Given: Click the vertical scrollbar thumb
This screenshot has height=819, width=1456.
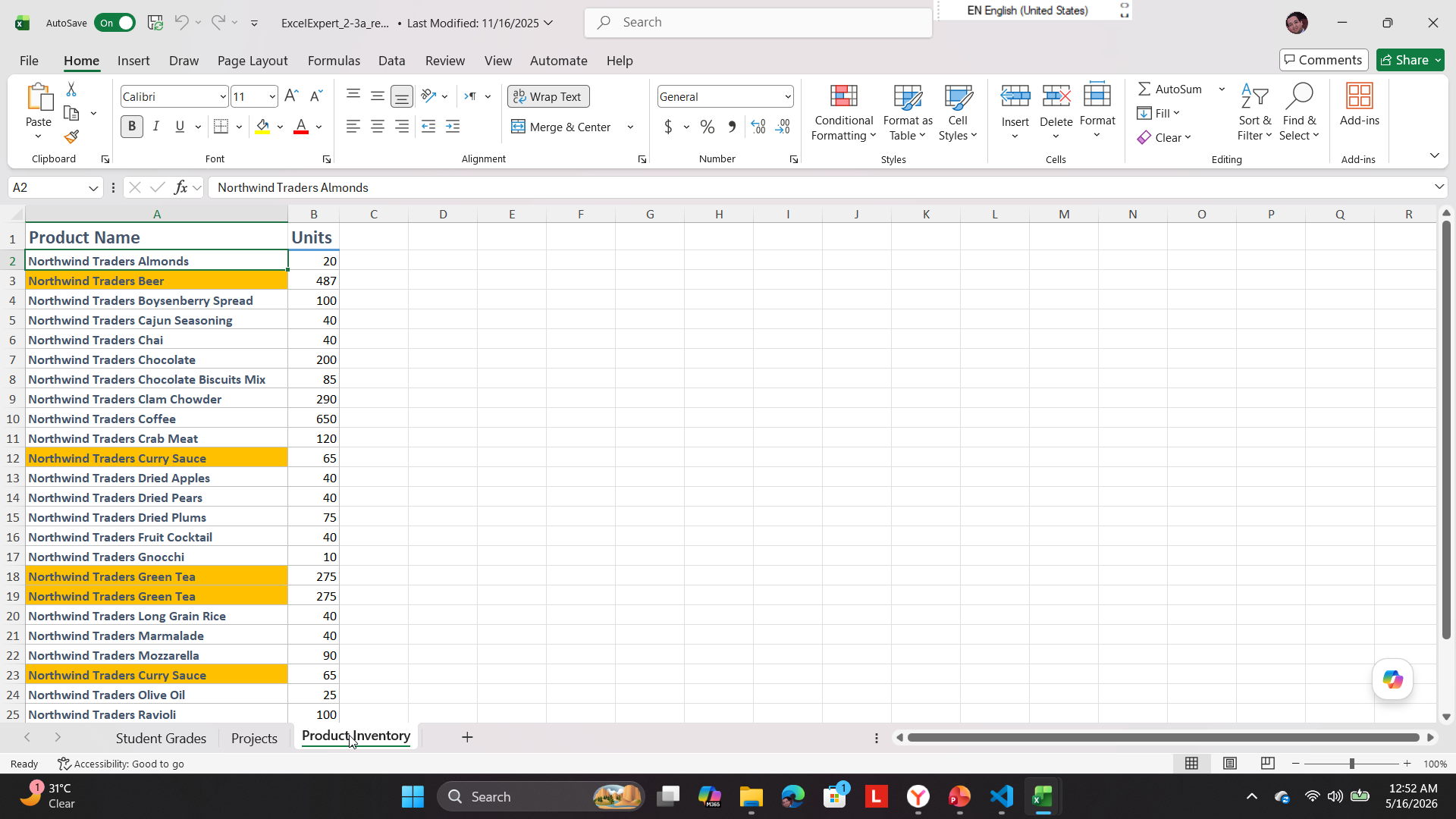Looking at the screenshot, I should point(1446,430).
